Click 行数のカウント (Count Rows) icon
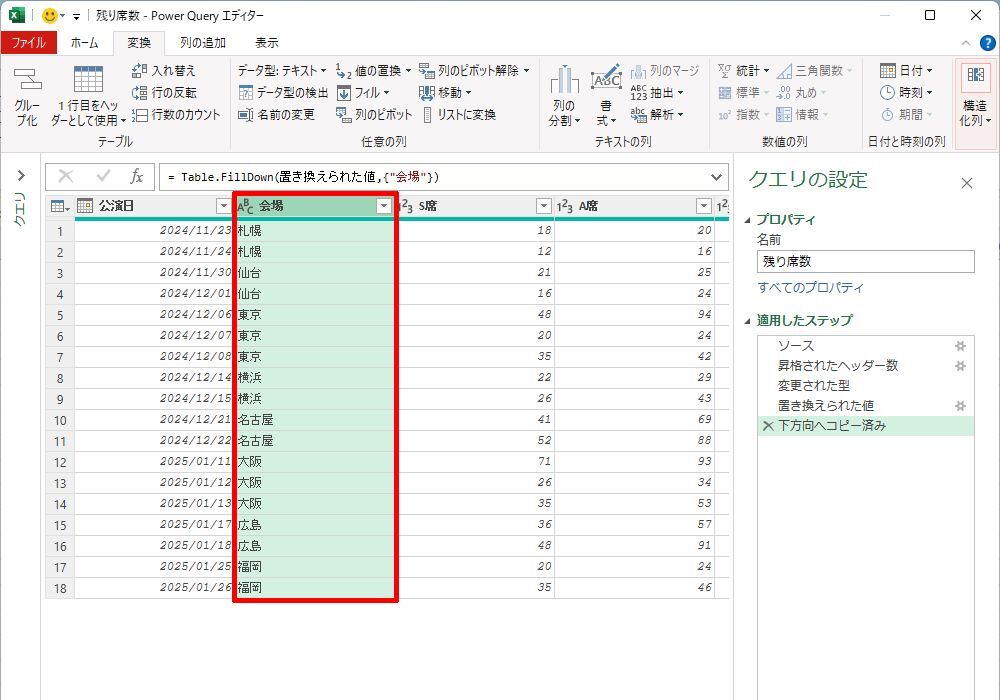The width and height of the screenshot is (1000, 700). [141, 115]
